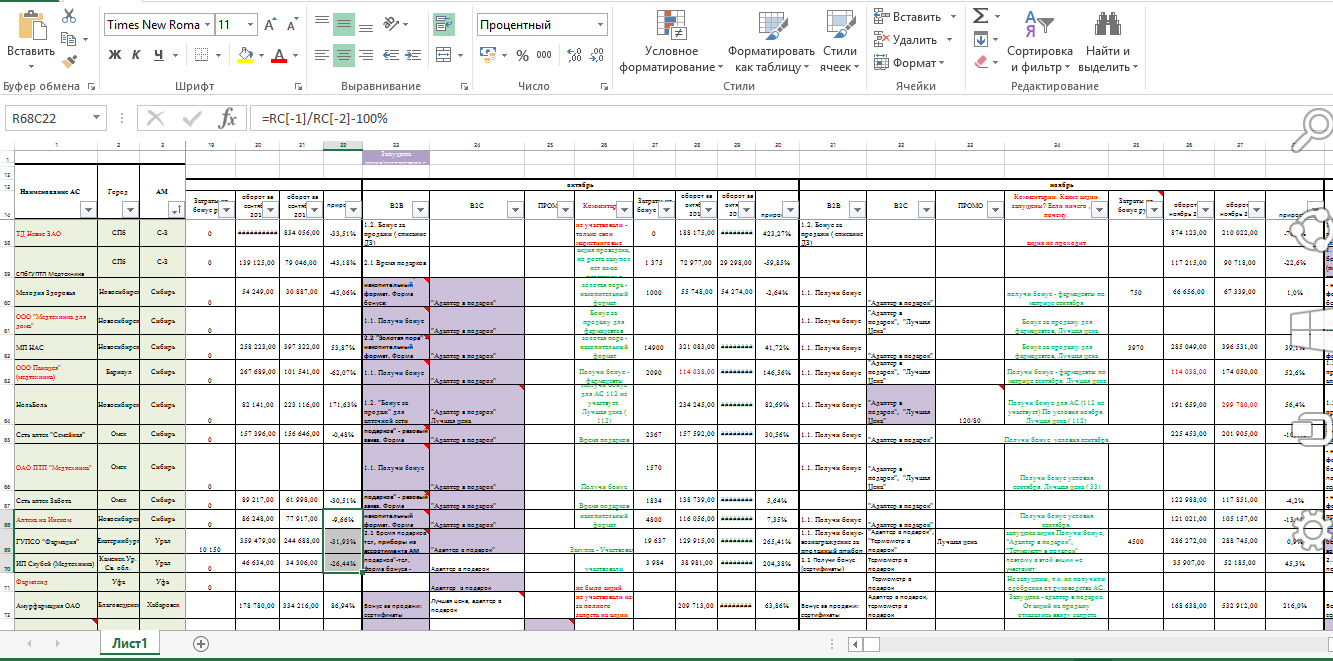Open Найти и выделить menu

[1108, 42]
